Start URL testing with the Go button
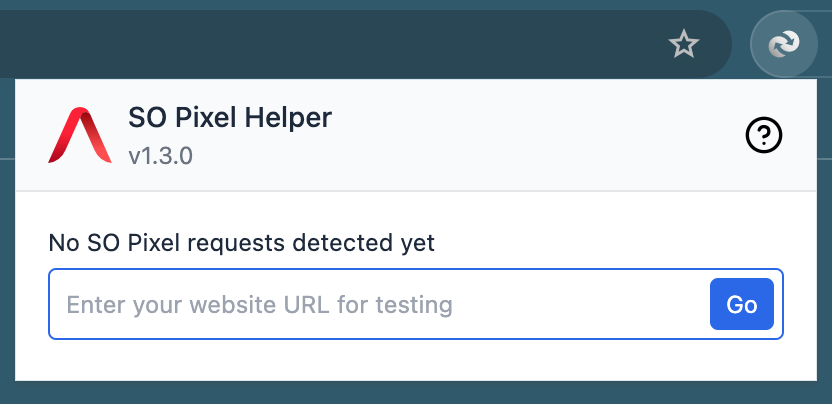832x404 pixels. coord(741,304)
